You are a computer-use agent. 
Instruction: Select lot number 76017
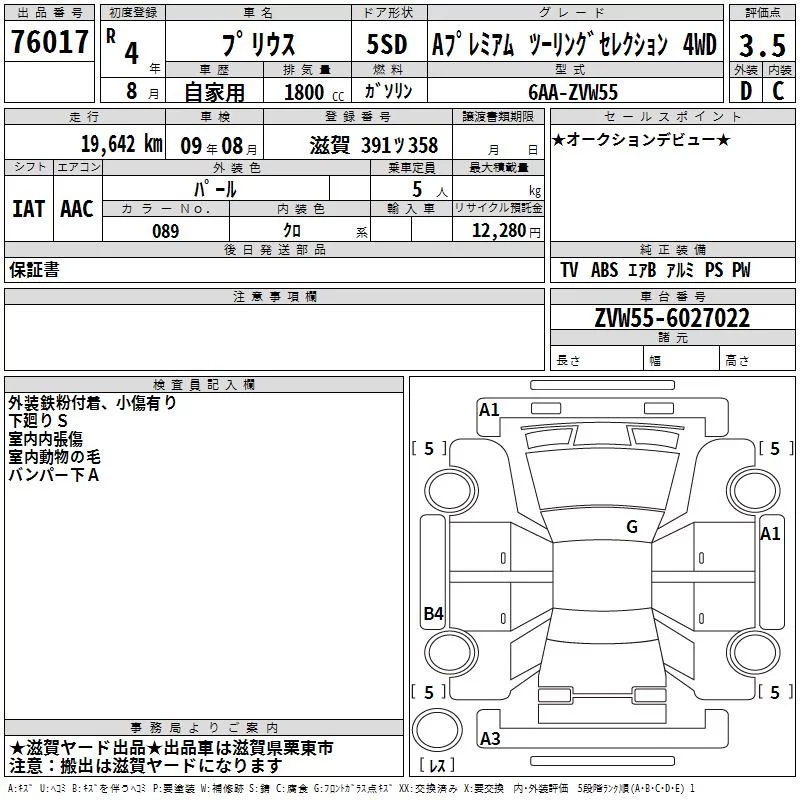[49, 41]
